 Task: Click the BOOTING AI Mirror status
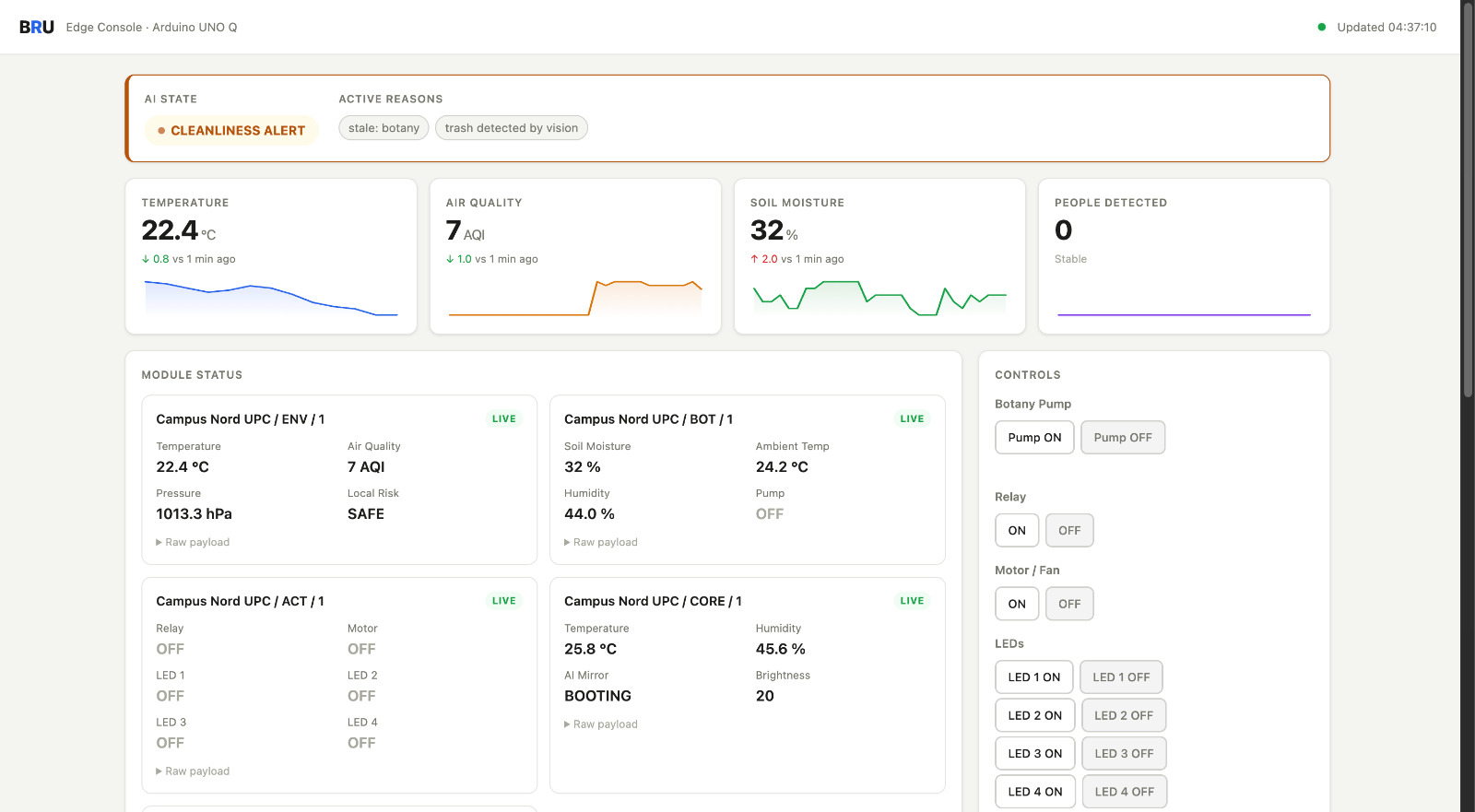pos(598,697)
